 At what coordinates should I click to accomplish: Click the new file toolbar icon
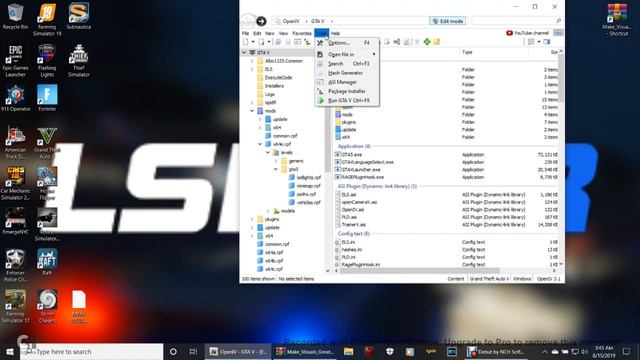(245, 42)
